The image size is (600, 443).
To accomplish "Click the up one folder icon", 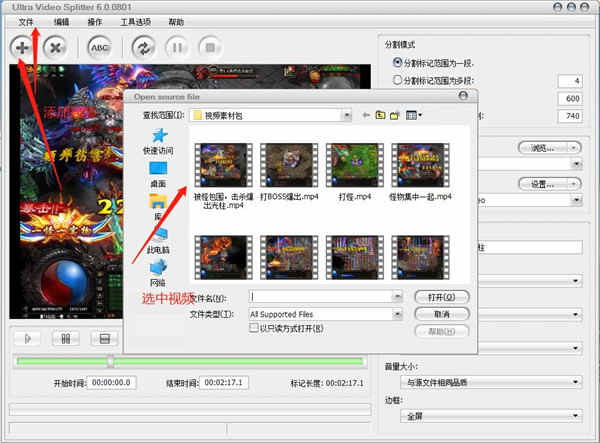I will click(x=380, y=115).
